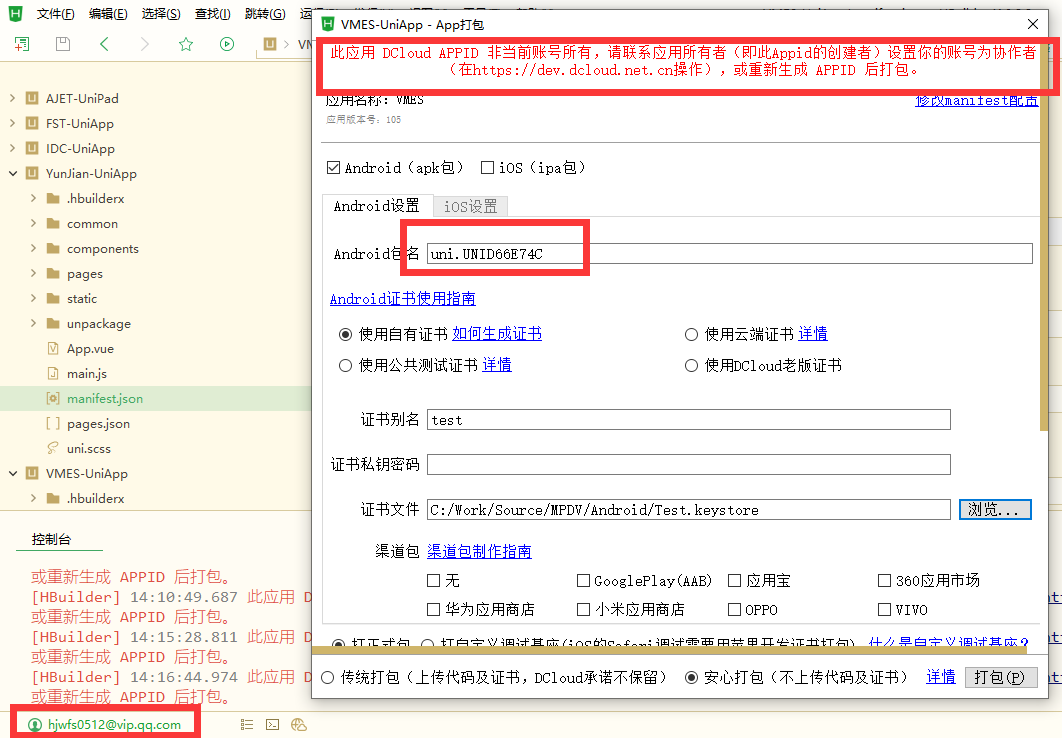This screenshot has height=738, width=1062.
Task: Click the 打包(P) button
Action: pos(1000,678)
